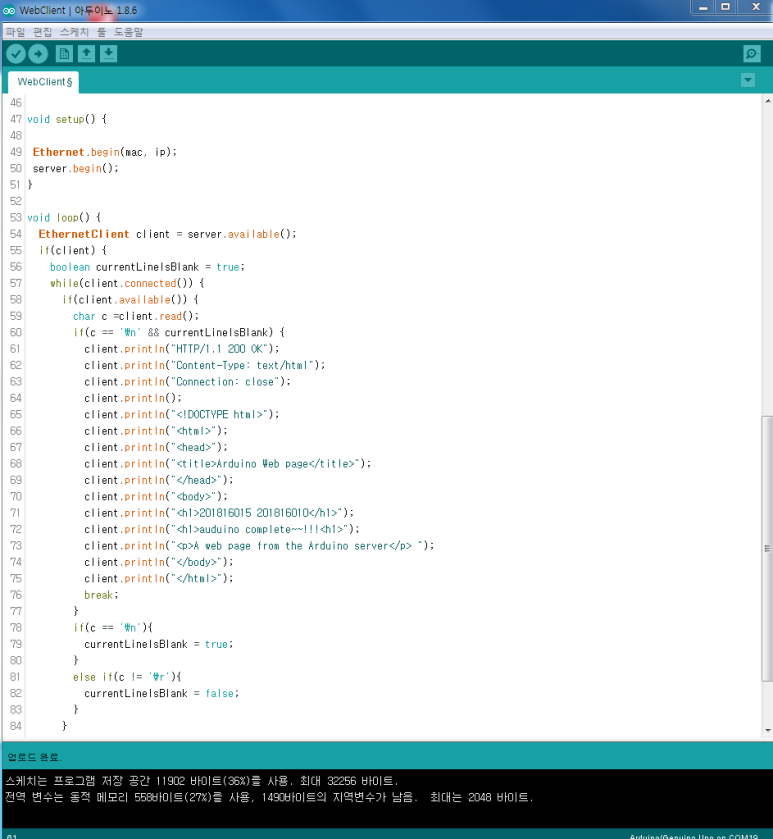Click the editor scroll down arrow
This screenshot has height=839, width=773.
(x=768, y=730)
